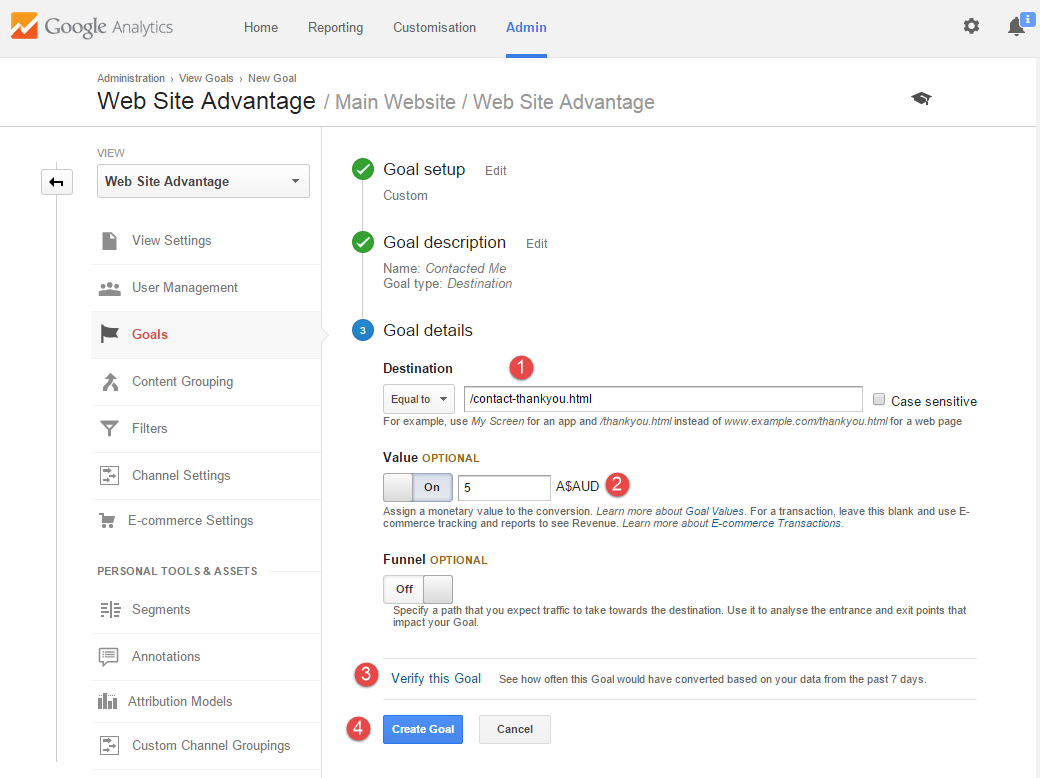Viewport: 1040px width, 778px height.
Task: Turn on the Funnel toggle switch
Action: click(418, 589)
